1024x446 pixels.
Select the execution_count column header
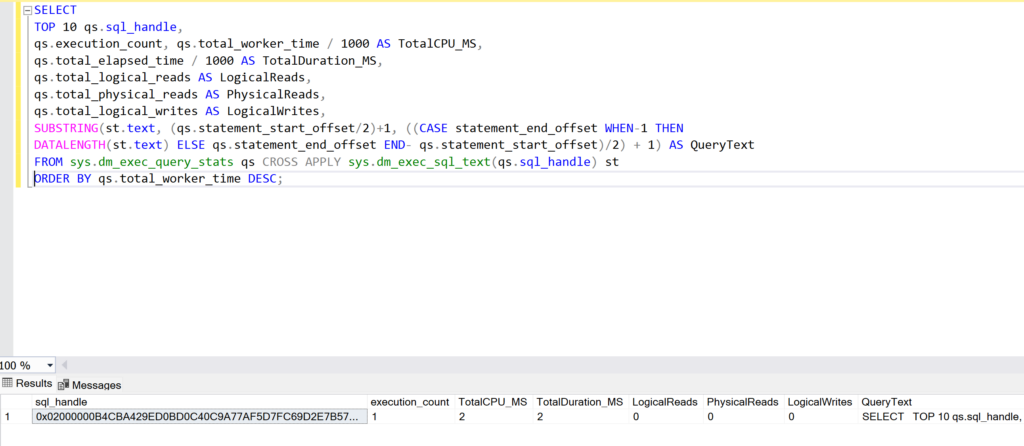[410, 401]
